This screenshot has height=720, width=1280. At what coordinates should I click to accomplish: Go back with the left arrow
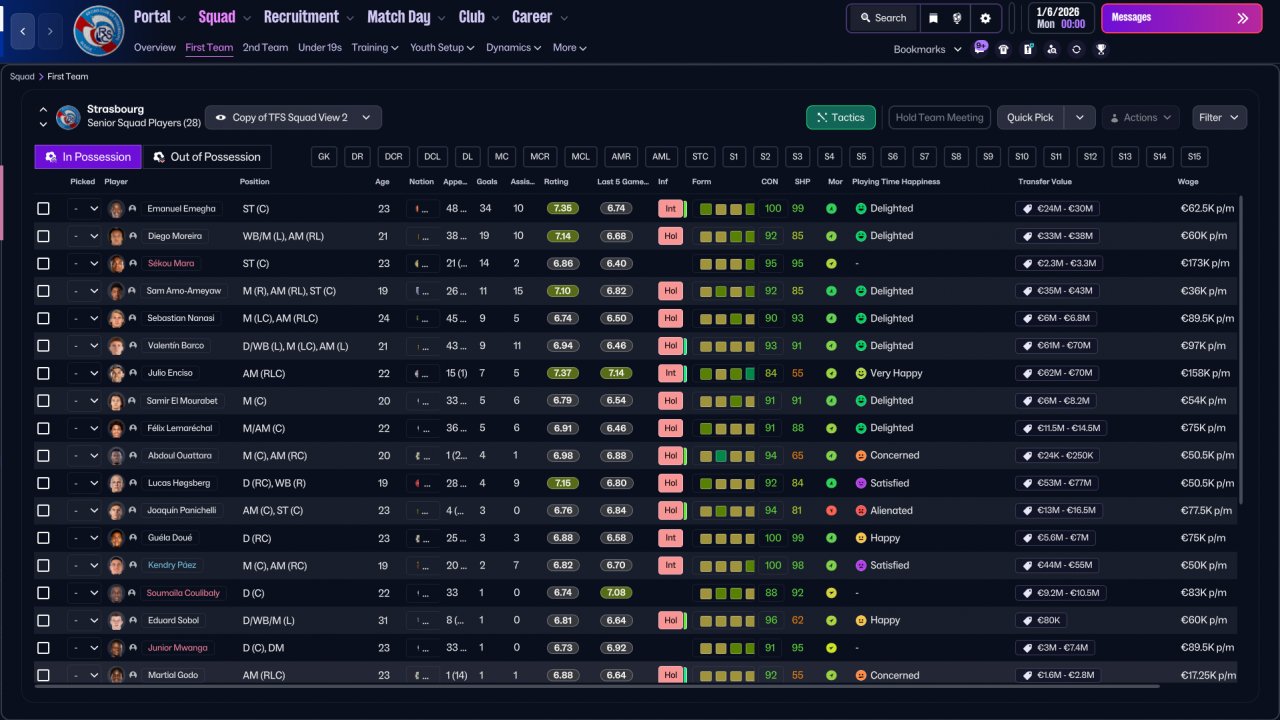pos(24,31)
